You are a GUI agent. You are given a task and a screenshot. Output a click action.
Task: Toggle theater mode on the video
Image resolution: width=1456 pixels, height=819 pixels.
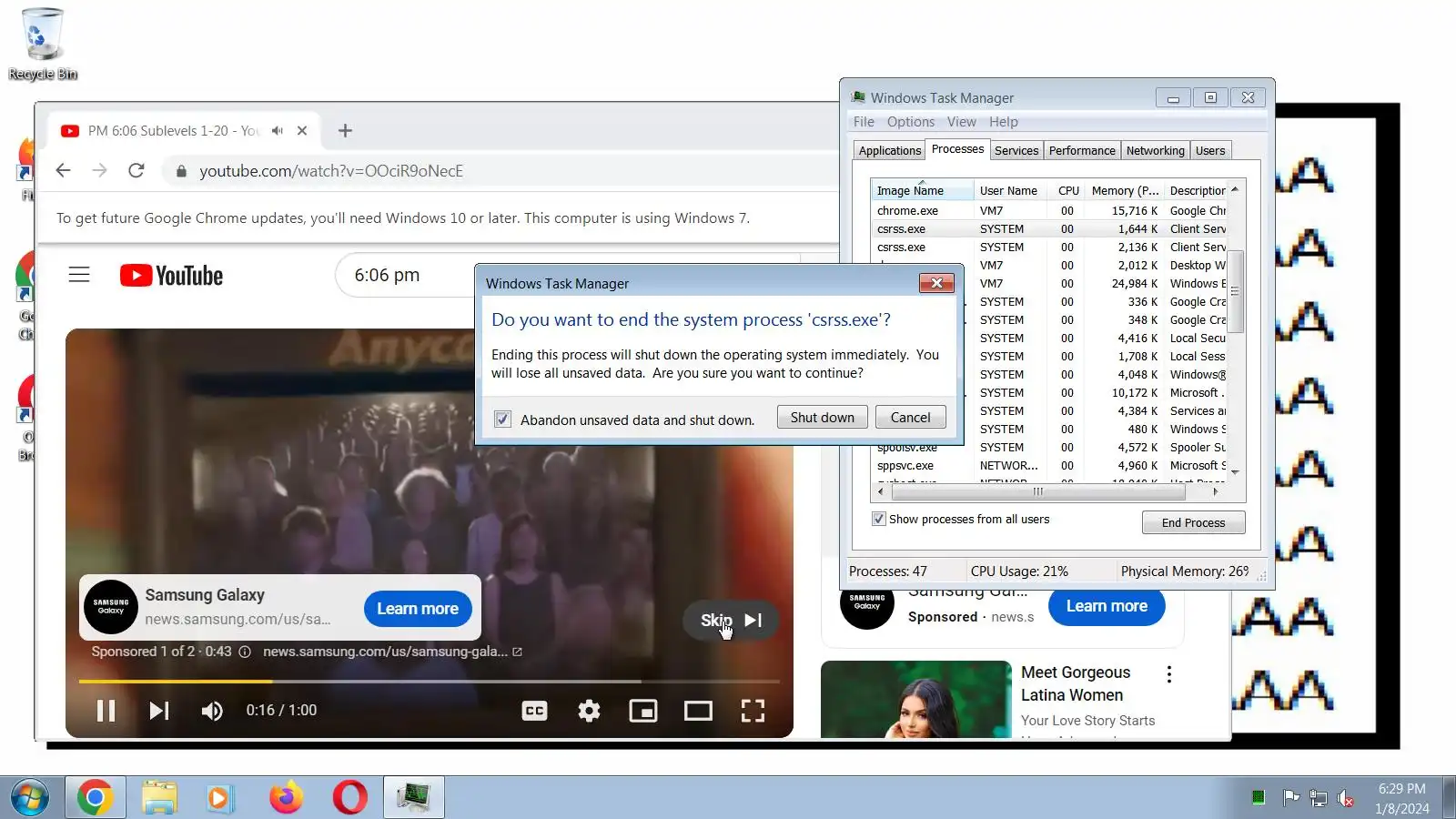pos(698,711)
